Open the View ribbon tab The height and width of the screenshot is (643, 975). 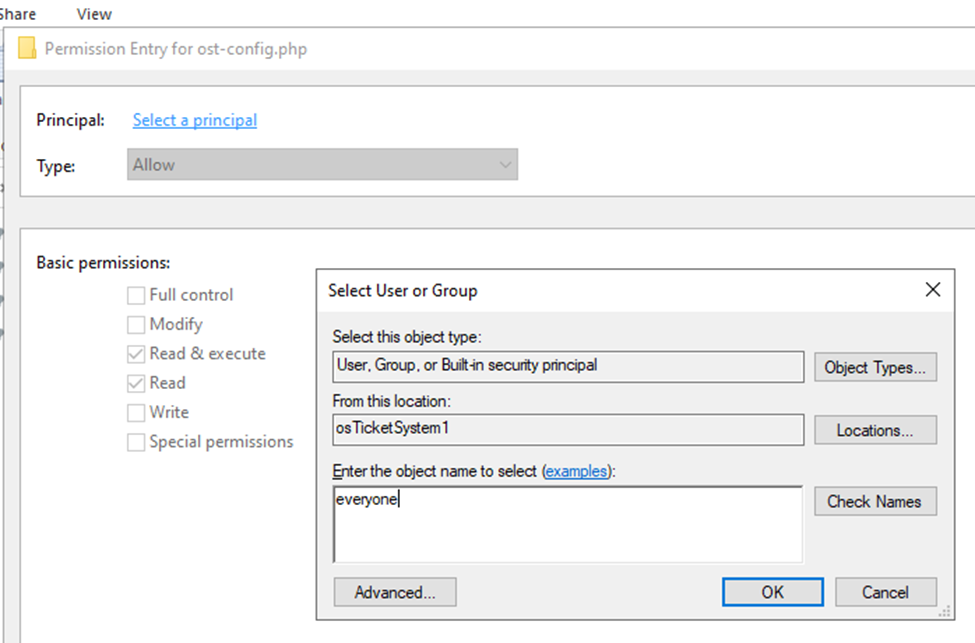pos(93,14)
